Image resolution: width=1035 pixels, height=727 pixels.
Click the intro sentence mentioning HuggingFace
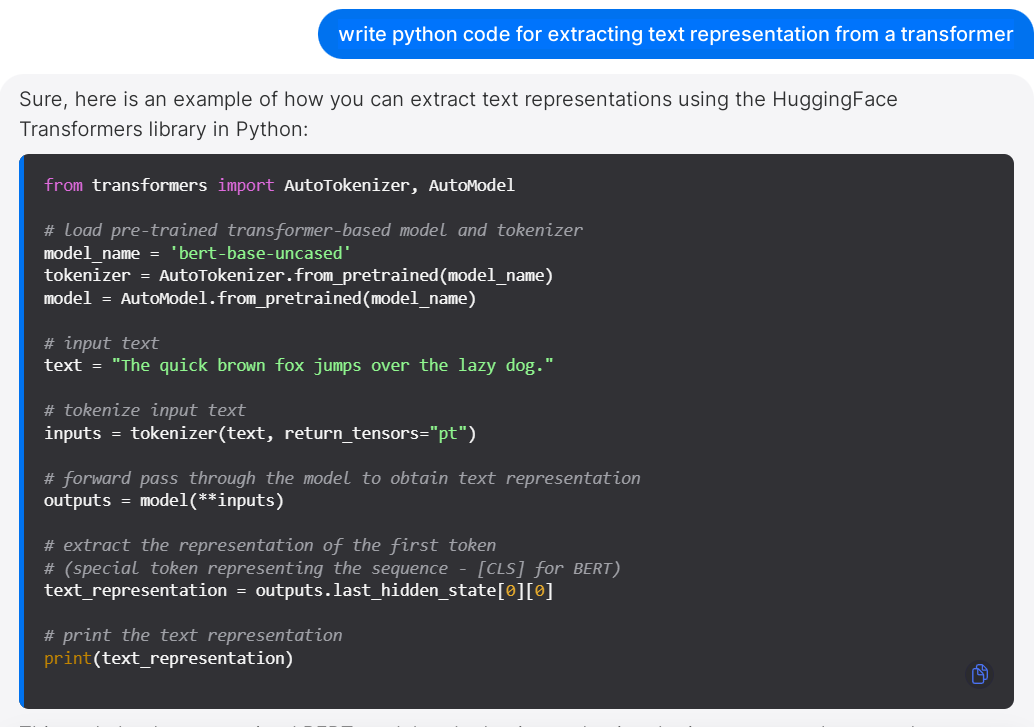[x=458, y=114]
